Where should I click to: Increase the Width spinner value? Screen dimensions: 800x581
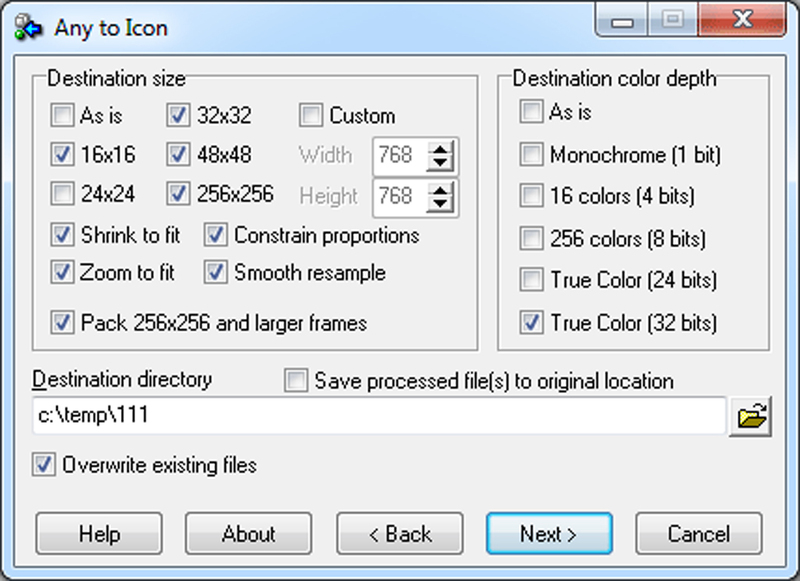coord(440,149)
